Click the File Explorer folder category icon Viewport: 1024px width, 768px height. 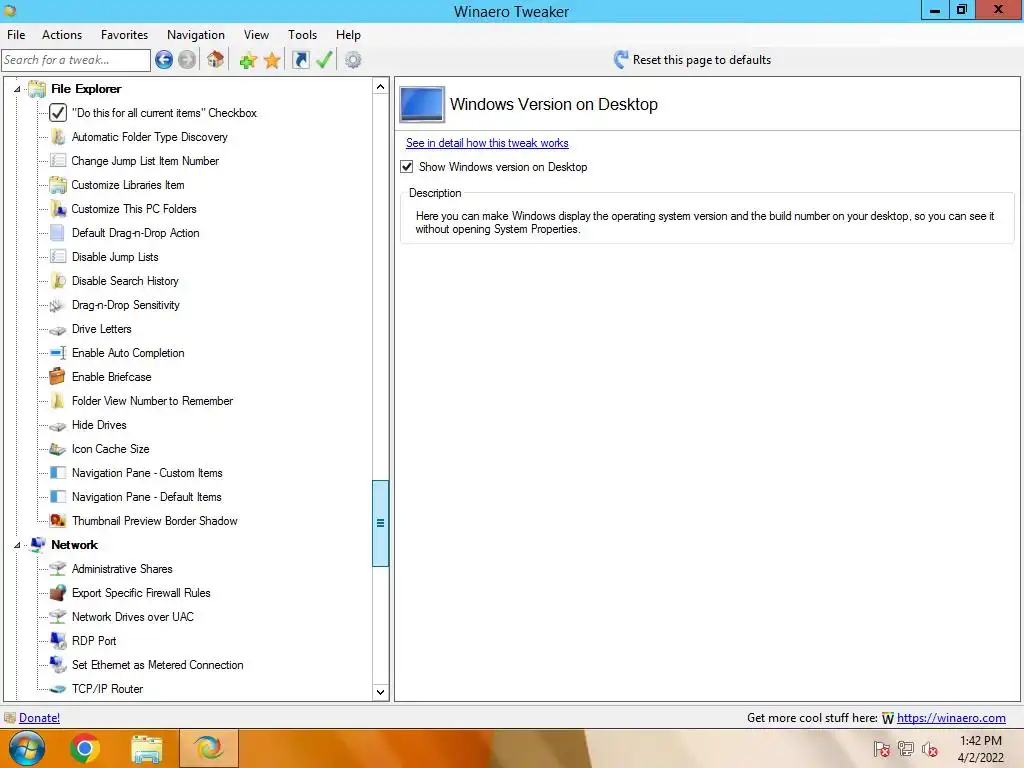(37, 89)
